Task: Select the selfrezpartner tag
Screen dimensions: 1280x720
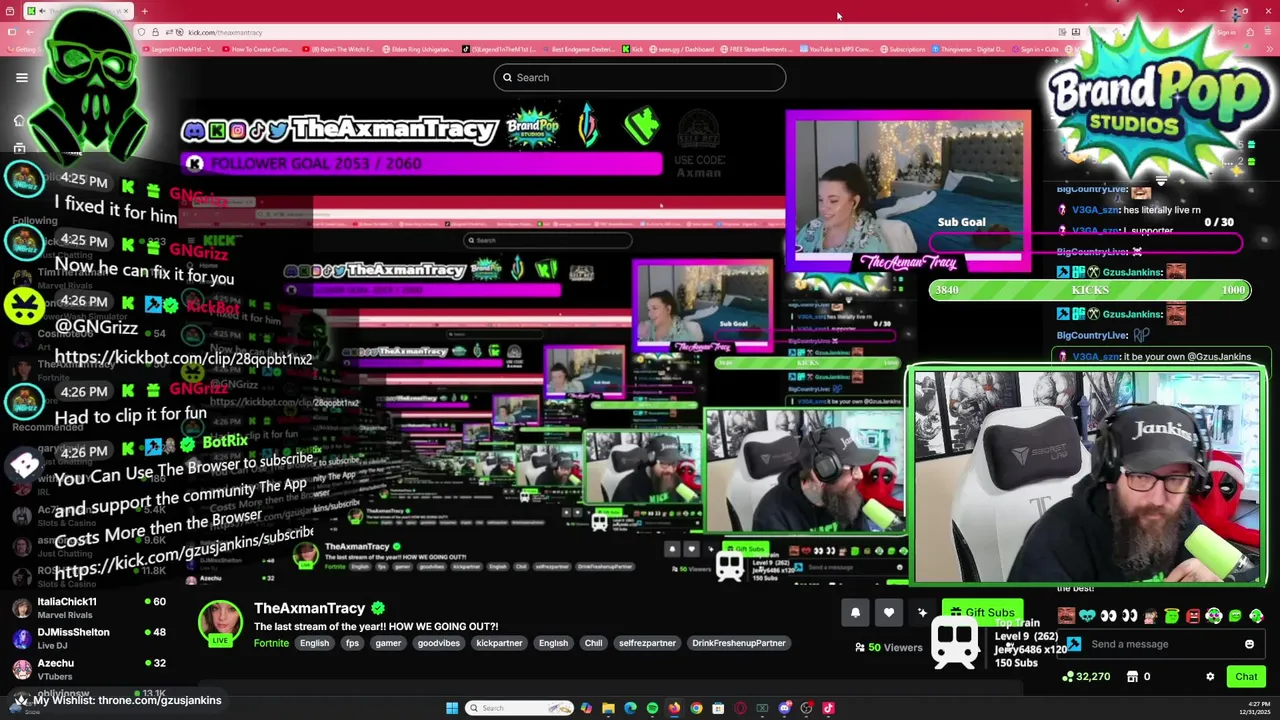Action: pos(647,643)
